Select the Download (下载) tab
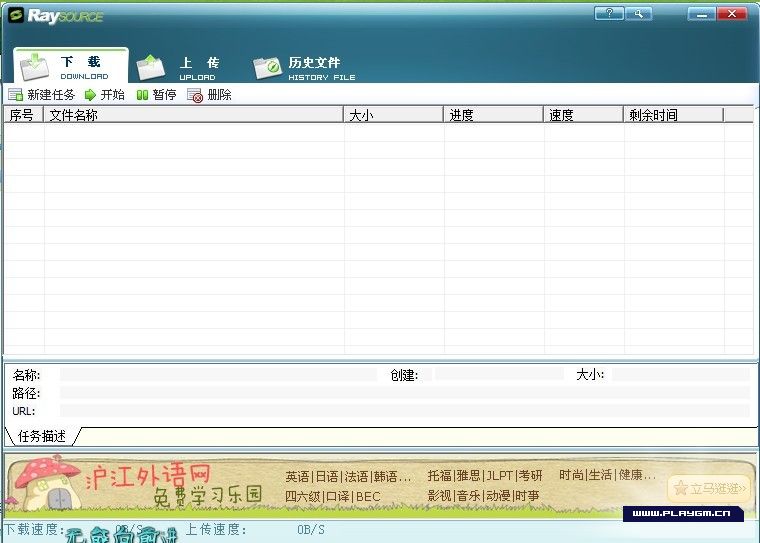 pyautogui.click(x=70, y=67)
